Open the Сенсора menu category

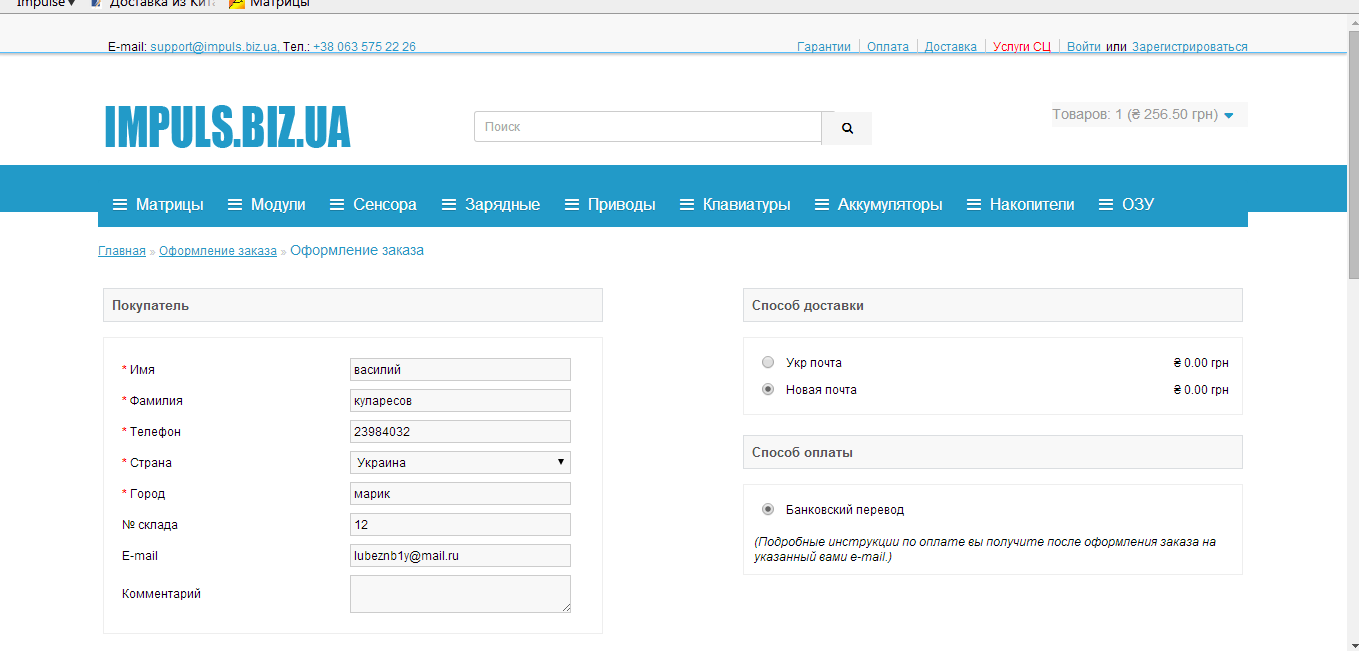pos(385,204)
